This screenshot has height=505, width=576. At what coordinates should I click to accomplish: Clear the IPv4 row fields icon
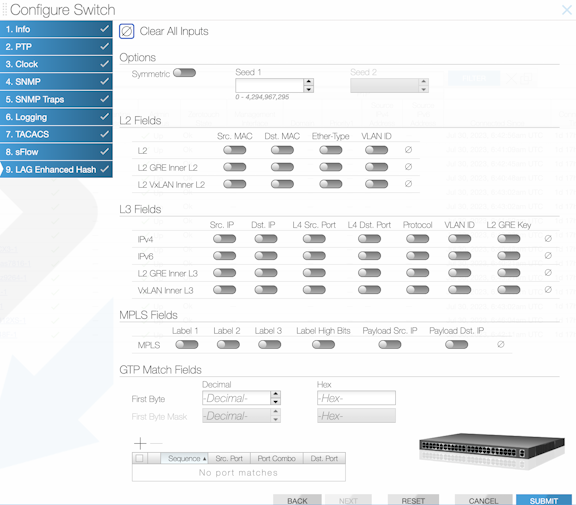pyautogui.click(x=548, y=239)
